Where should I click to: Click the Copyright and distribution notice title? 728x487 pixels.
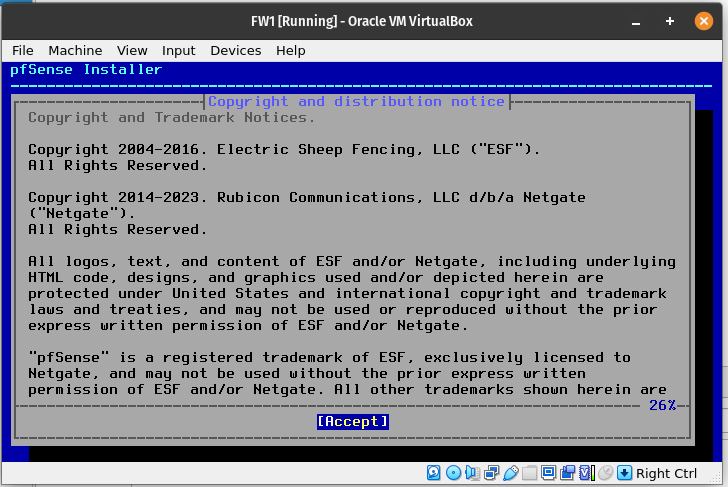tap(357, 101)
